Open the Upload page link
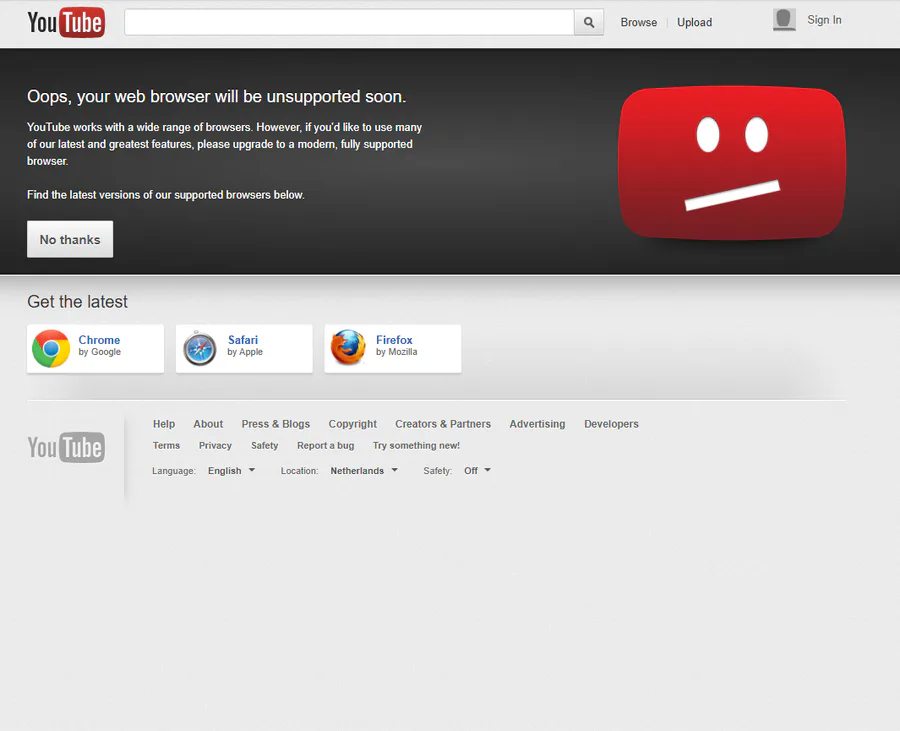This screenshot has height=731, width=900. (695, 22)
